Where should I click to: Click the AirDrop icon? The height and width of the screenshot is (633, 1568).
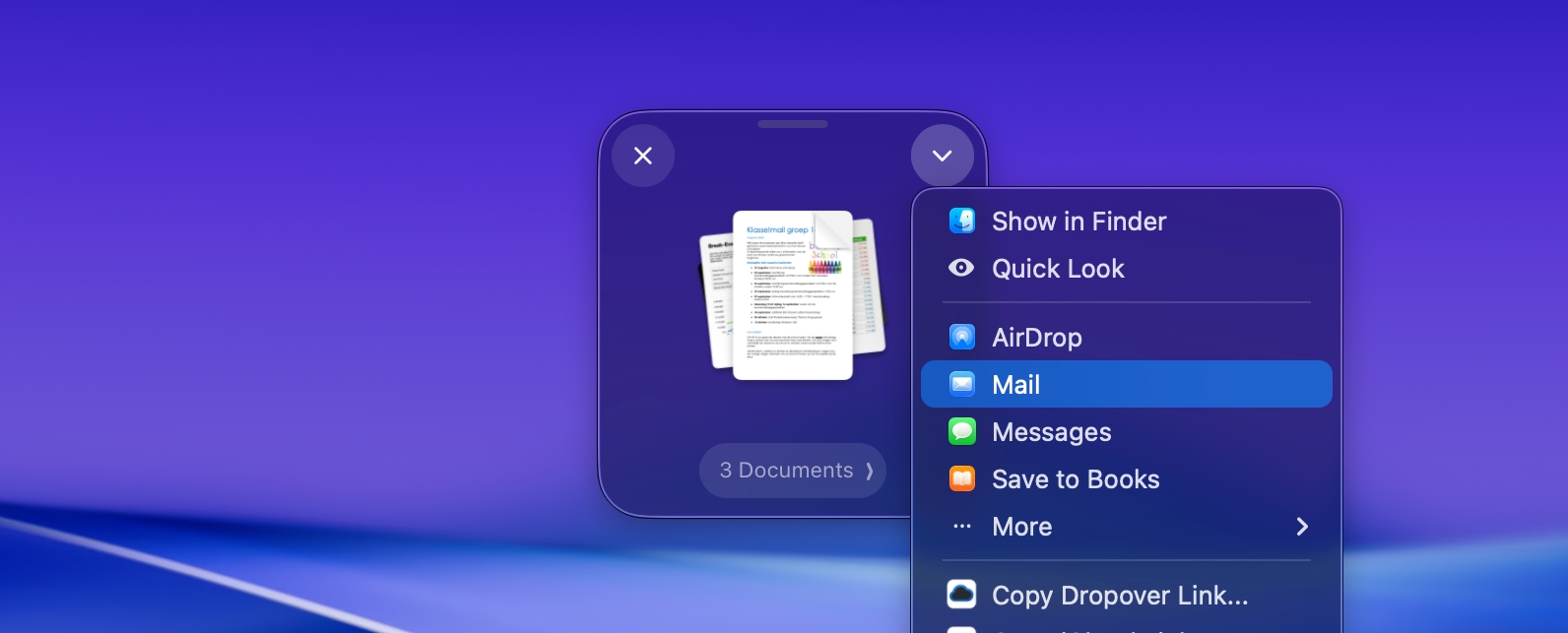coord(962,337)
